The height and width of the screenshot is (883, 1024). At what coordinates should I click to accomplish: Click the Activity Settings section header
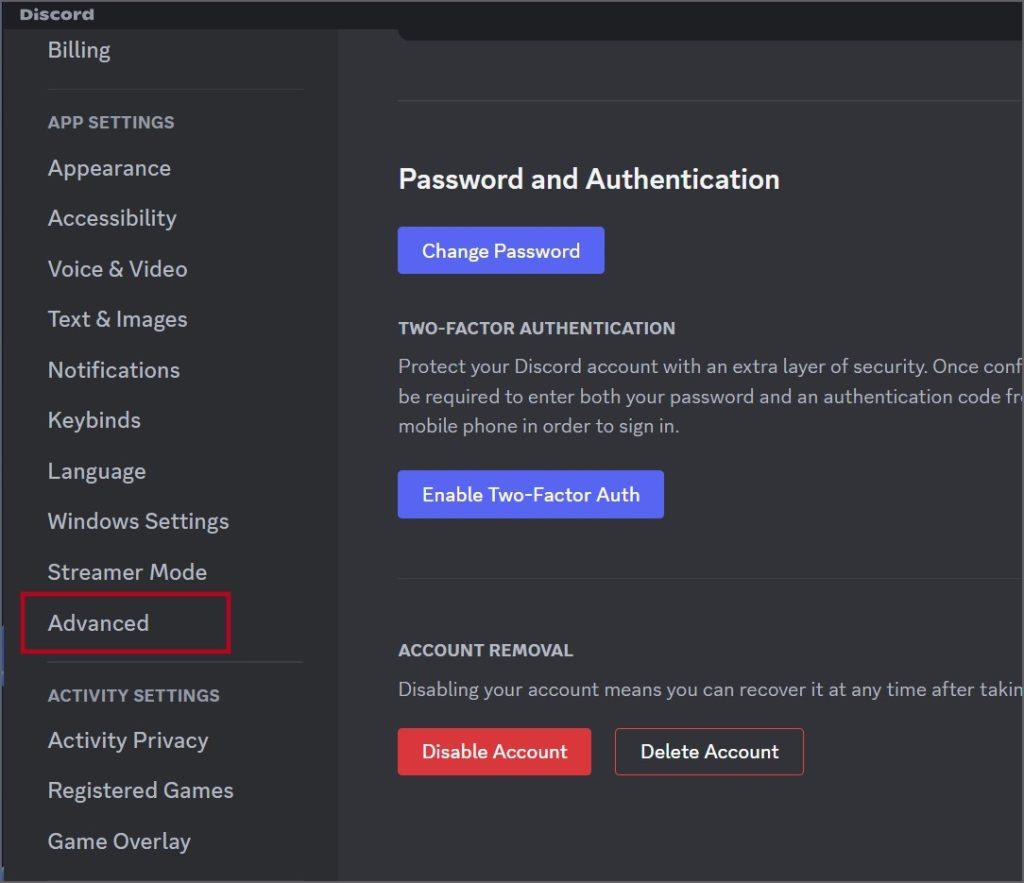tap(134, 696)
